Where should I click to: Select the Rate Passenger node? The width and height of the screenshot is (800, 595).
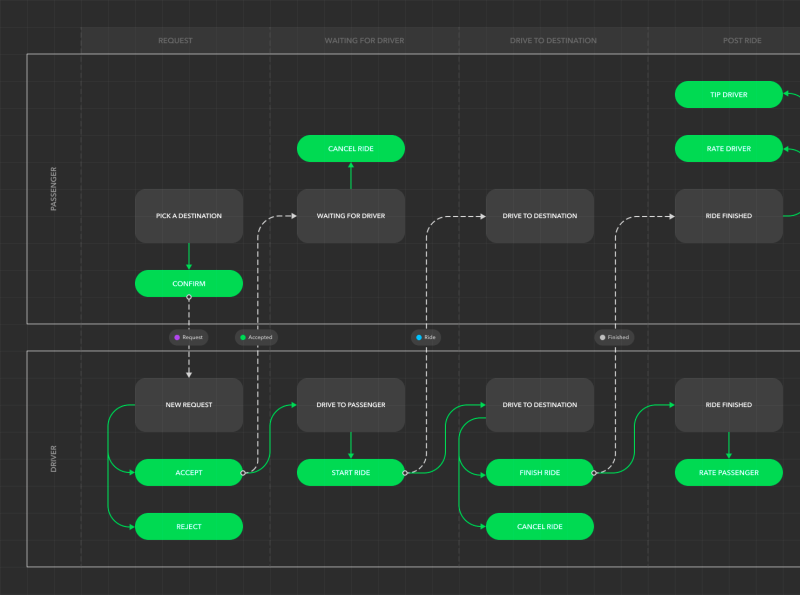coord(728,472)
